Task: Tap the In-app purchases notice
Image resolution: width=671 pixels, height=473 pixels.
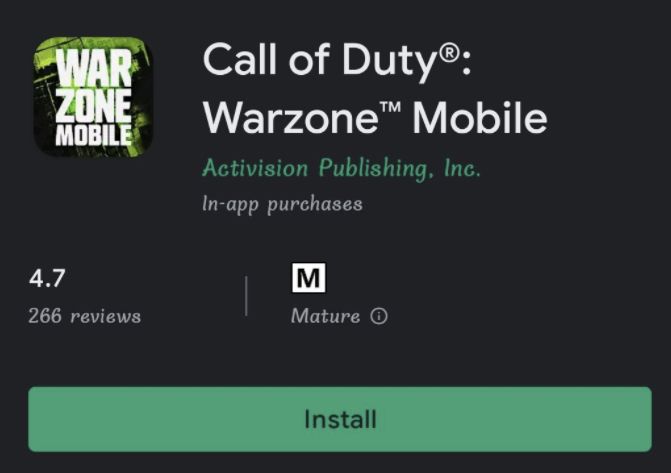Action: tap(282, 204)
